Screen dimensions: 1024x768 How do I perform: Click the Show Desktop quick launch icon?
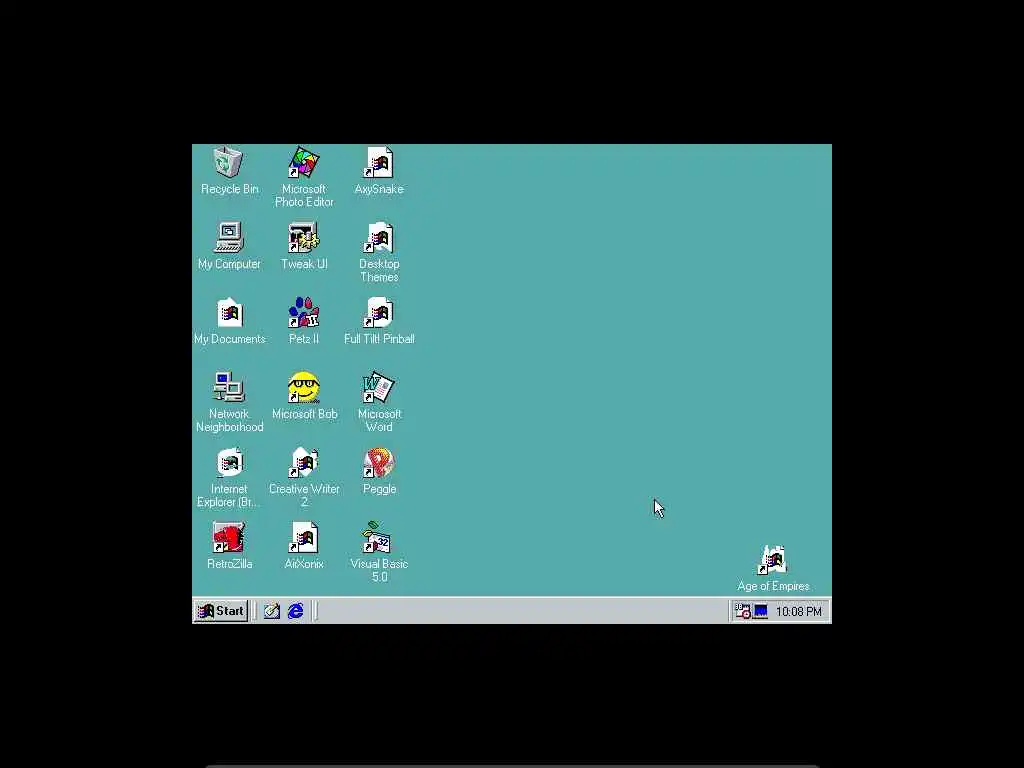coord(272,611)
